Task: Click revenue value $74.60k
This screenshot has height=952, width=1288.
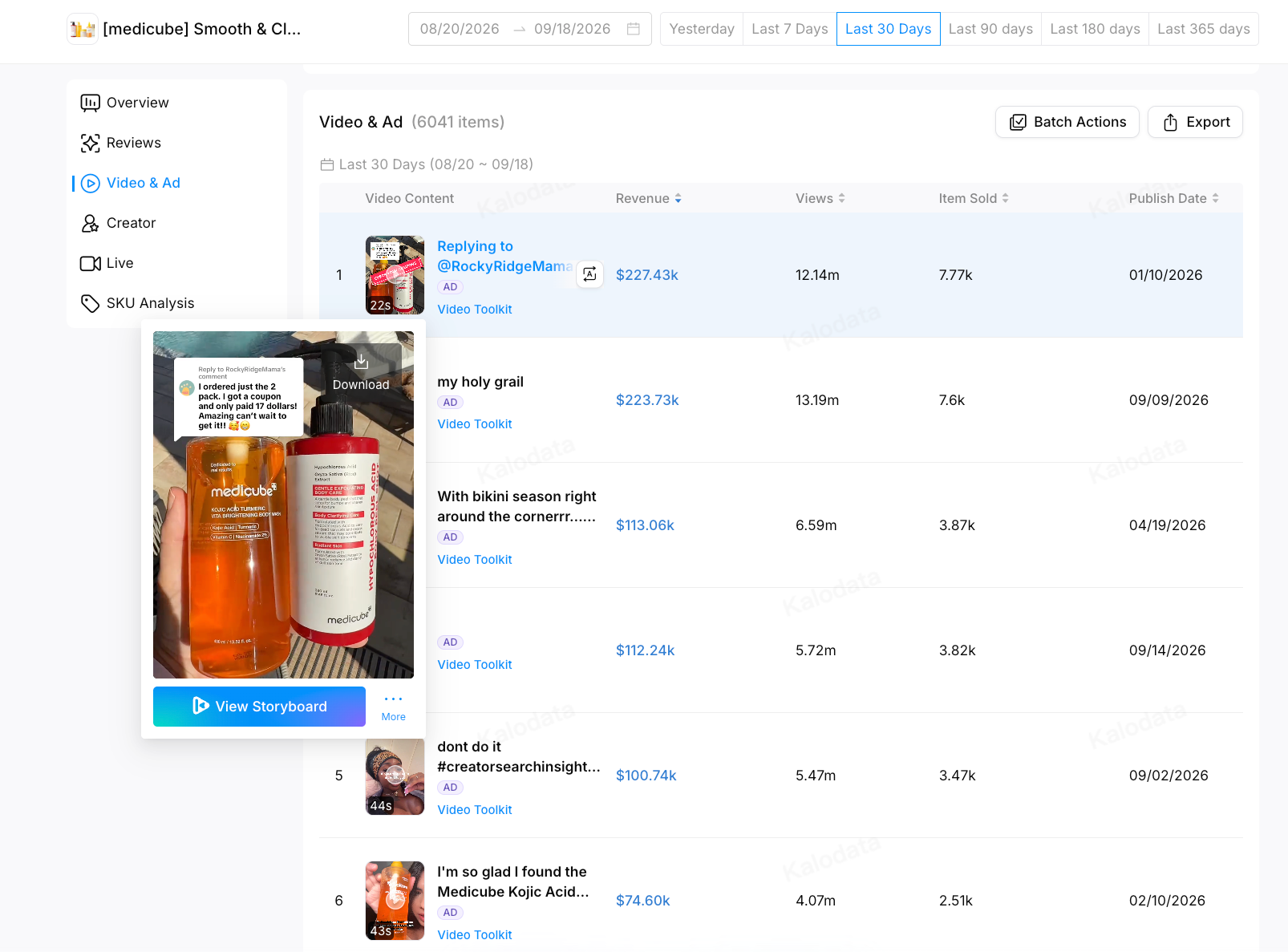Action: coord(643,901)
